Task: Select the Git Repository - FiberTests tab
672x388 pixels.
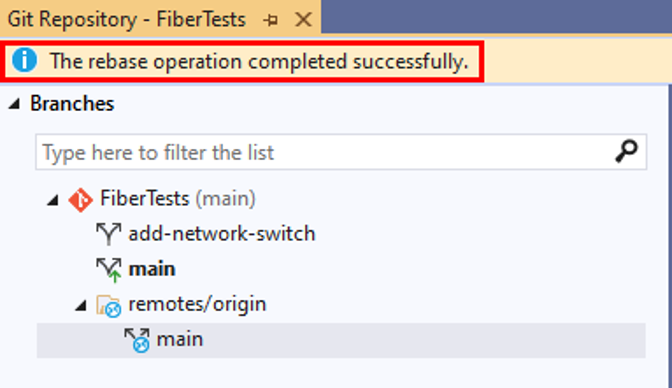Action: click(x=127, y=20)
